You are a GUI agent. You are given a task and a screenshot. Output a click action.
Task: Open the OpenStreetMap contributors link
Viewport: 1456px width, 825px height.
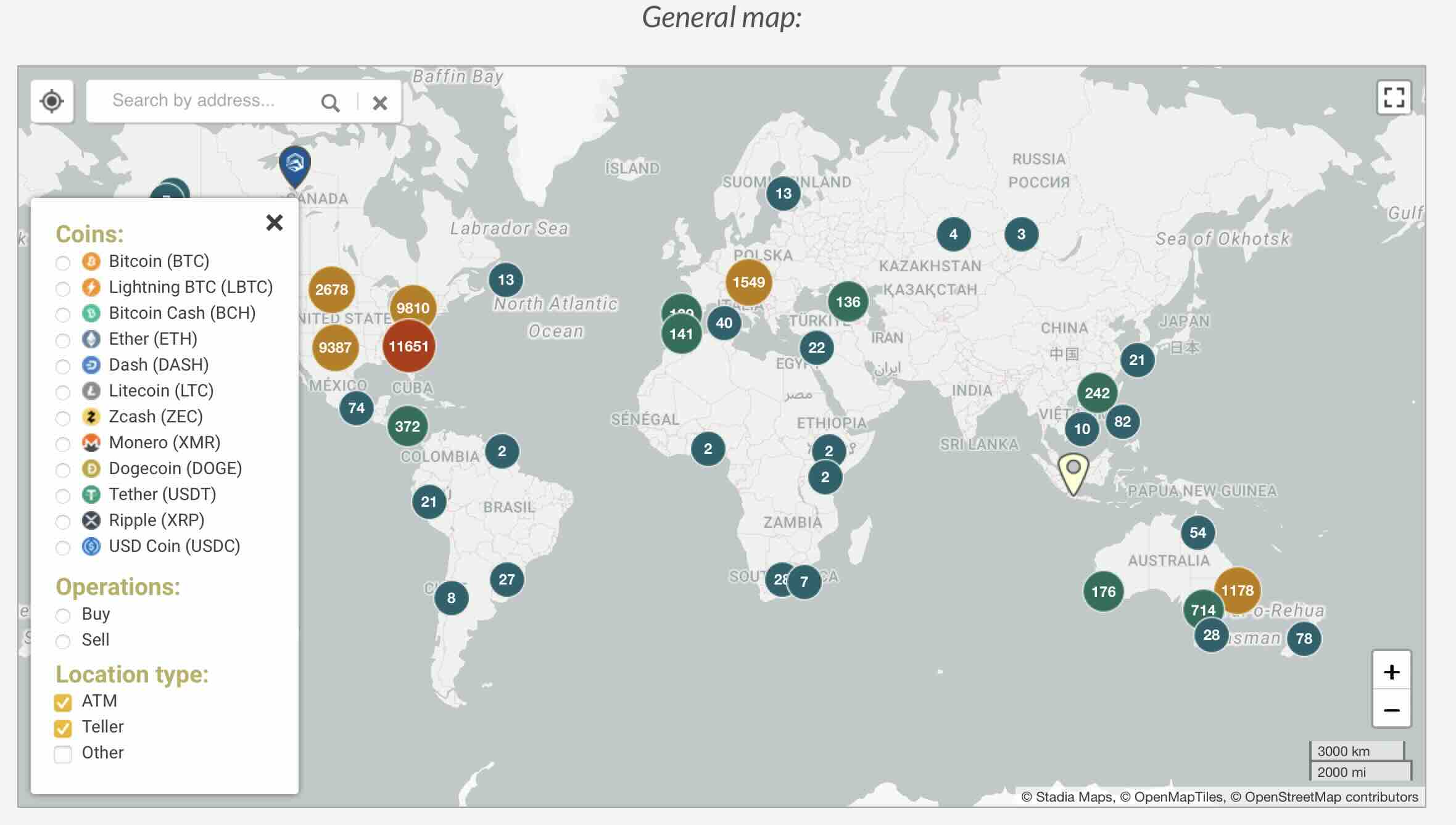(x=1331, y=797)
